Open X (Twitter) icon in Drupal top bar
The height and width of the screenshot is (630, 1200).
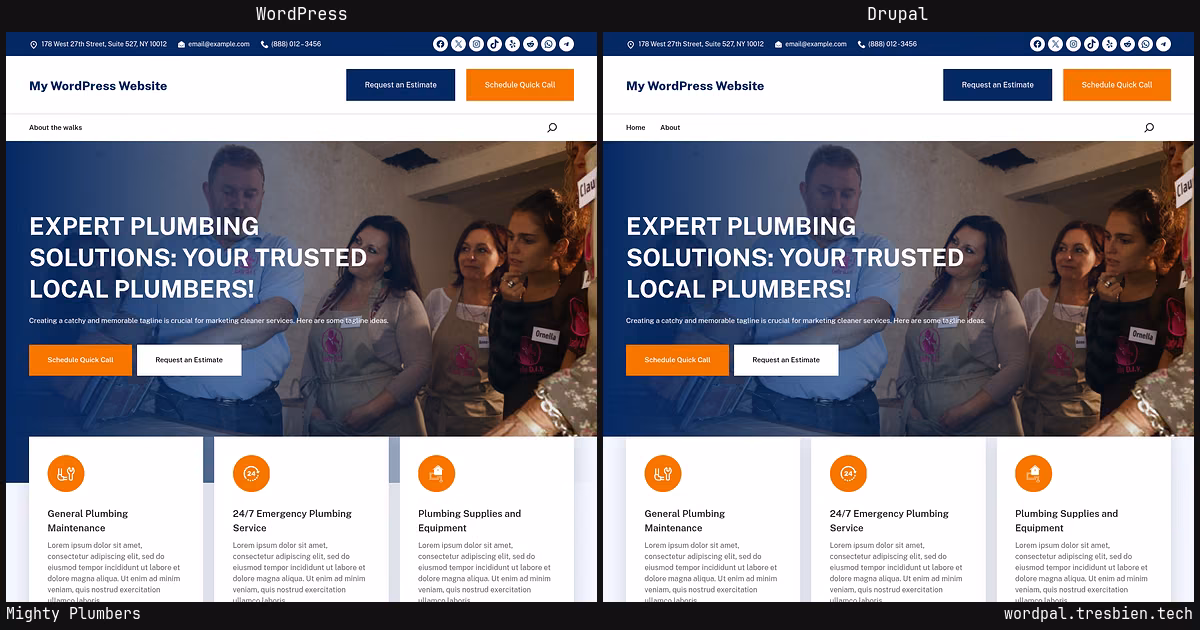pyautogui.click(x=1055, y=44)
